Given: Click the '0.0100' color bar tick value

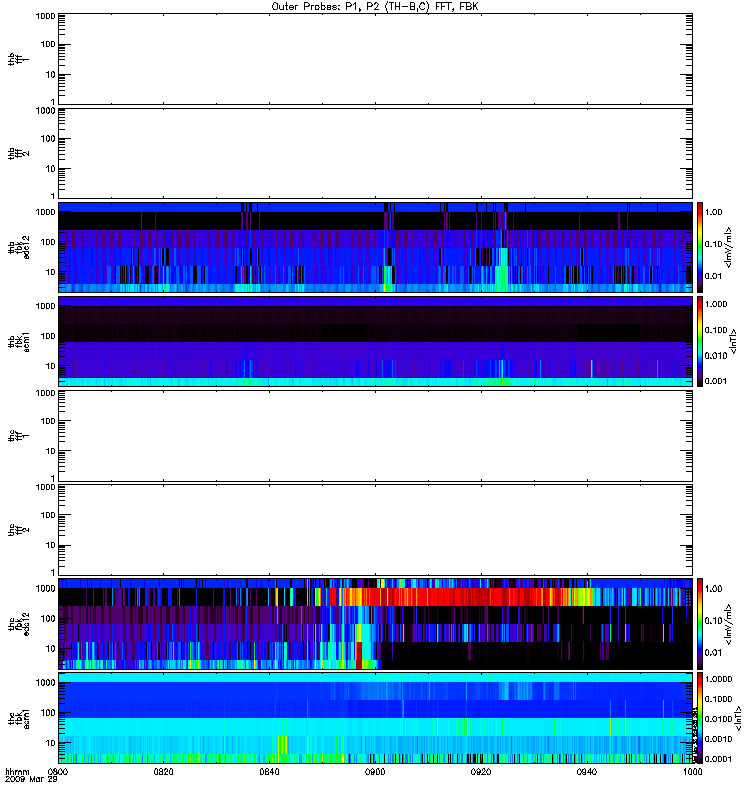Looking at the screenshot, I should (718, 719).
